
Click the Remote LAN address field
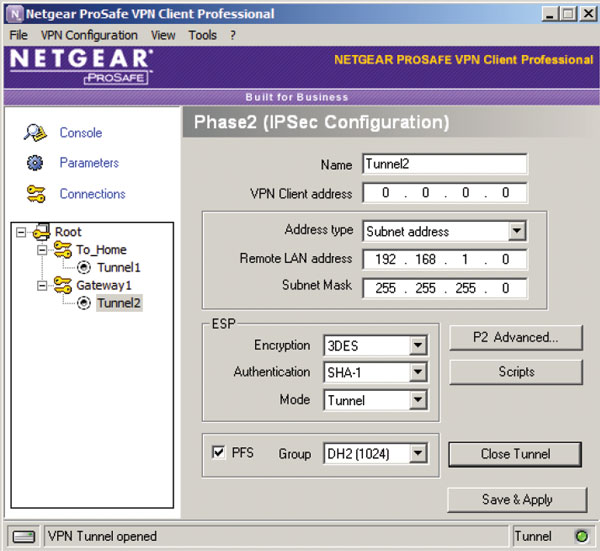tap(445, 259)
